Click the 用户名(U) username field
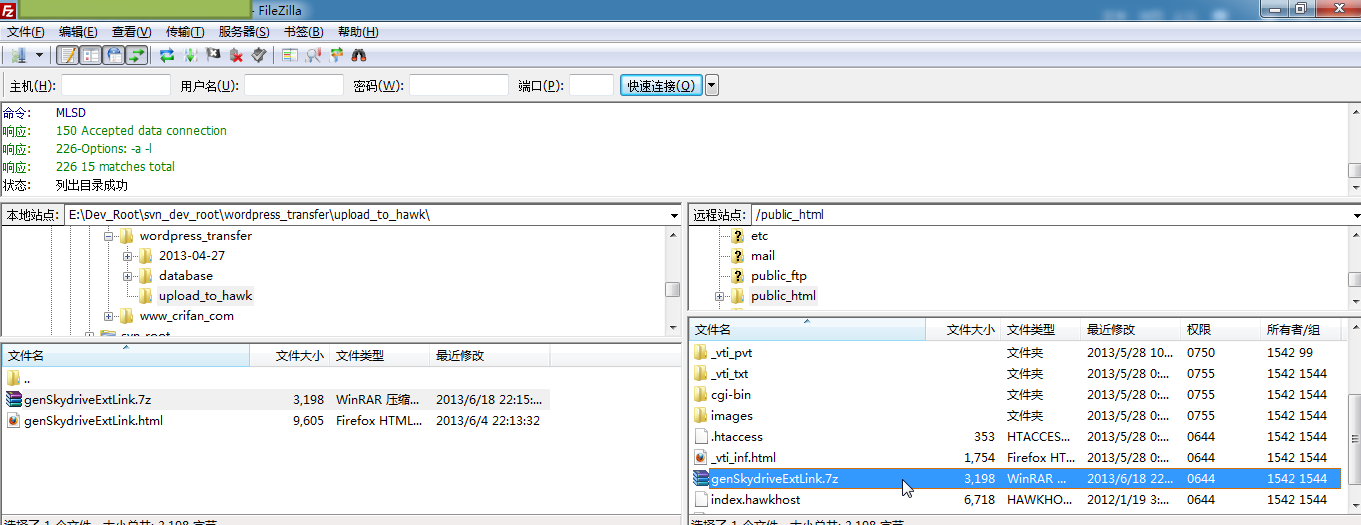Image resolution: width=1361 pixels, height=525 pixels. point(294,85)
